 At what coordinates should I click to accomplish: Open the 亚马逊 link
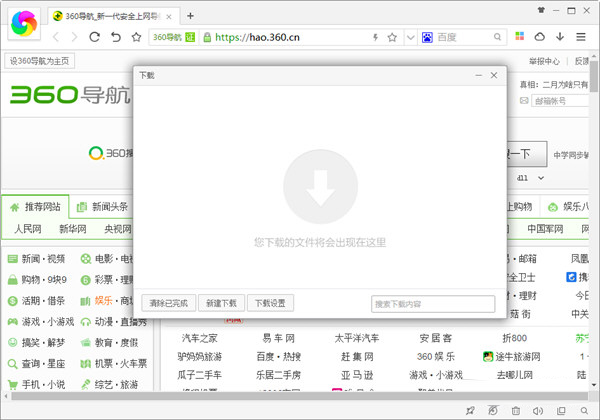point(357,375)
